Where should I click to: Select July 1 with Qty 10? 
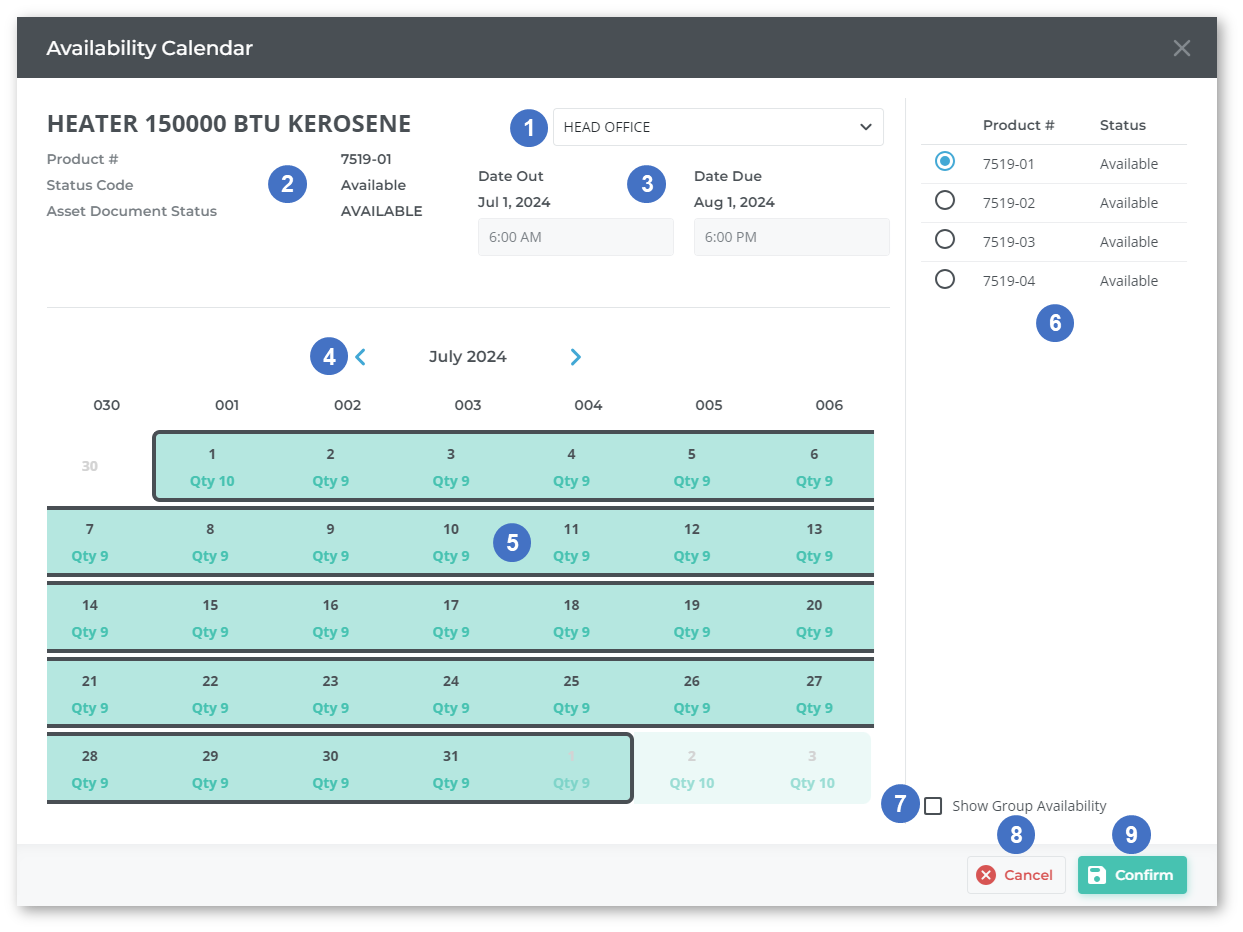point(212,467)
